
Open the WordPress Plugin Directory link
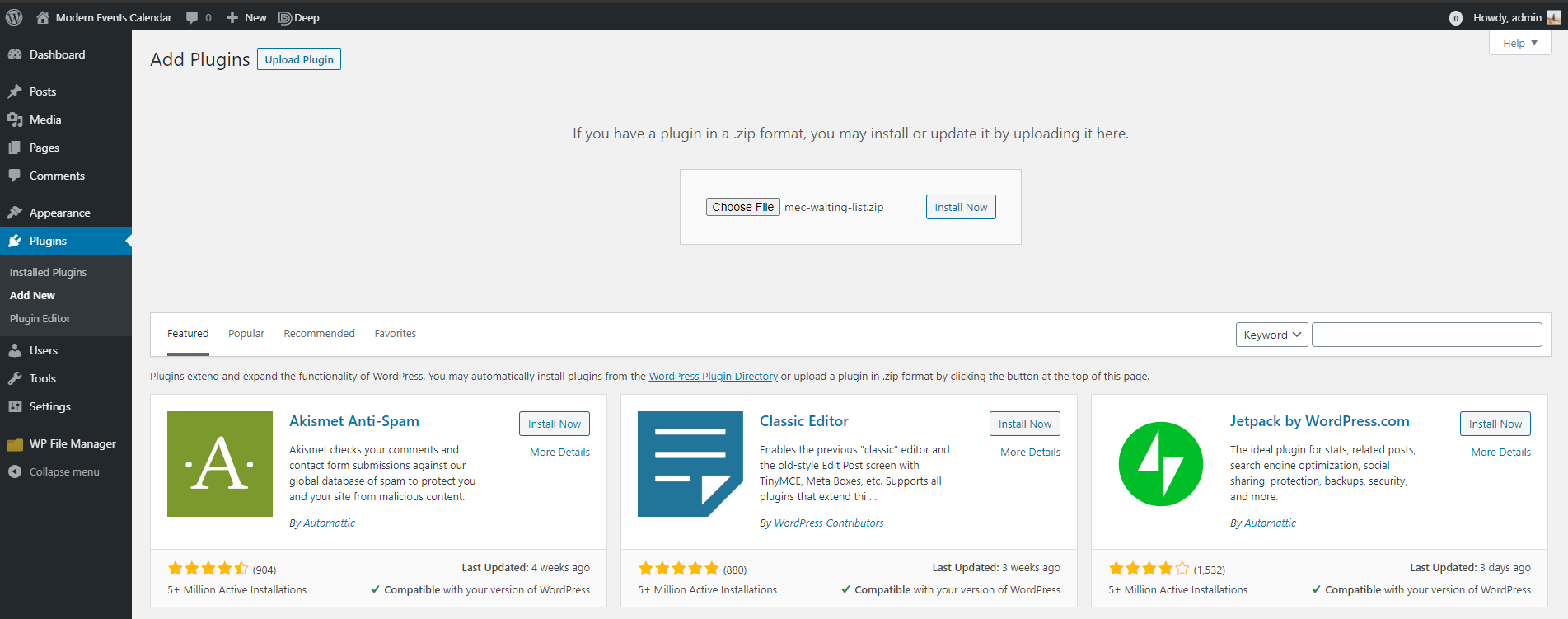pos(713,376)
